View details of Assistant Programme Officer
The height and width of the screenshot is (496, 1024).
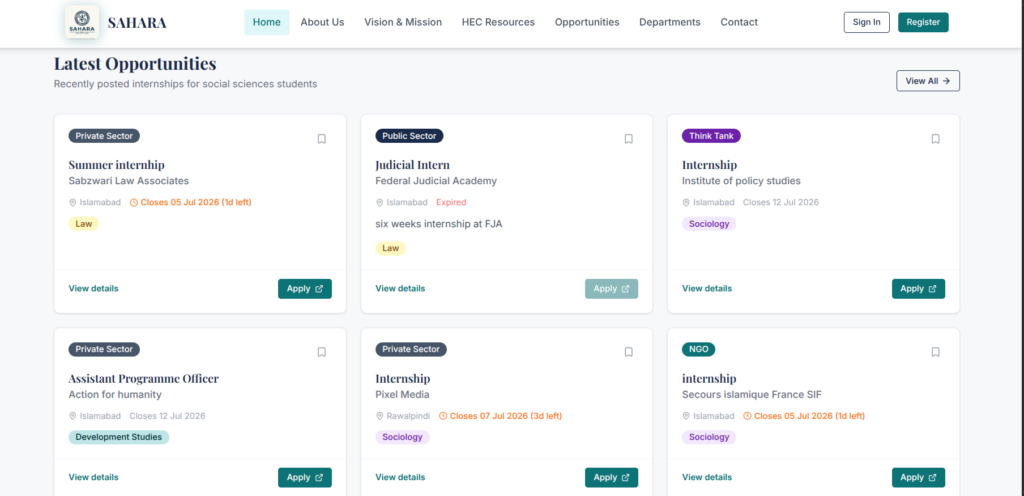tap(93, 477)
